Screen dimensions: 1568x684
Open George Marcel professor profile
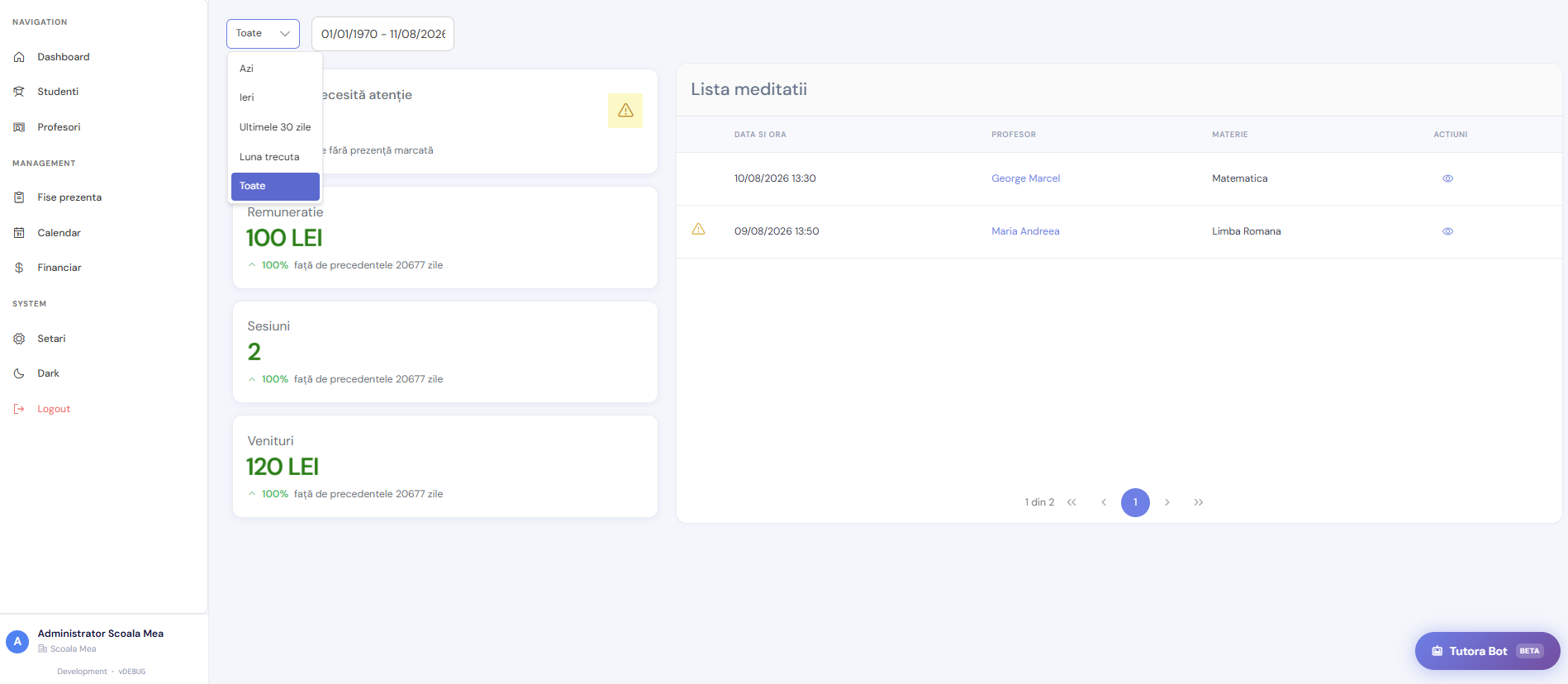1025,178
